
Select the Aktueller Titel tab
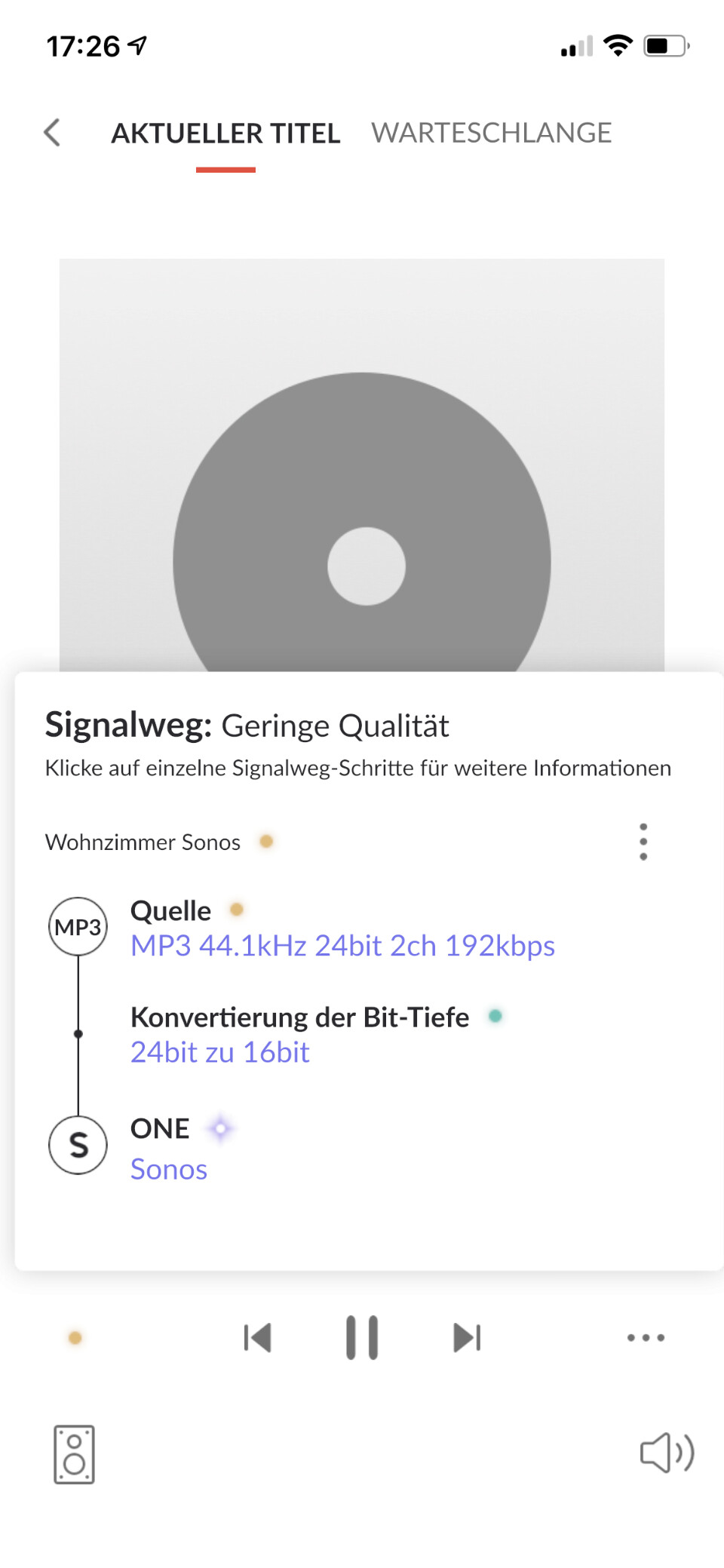225,133
